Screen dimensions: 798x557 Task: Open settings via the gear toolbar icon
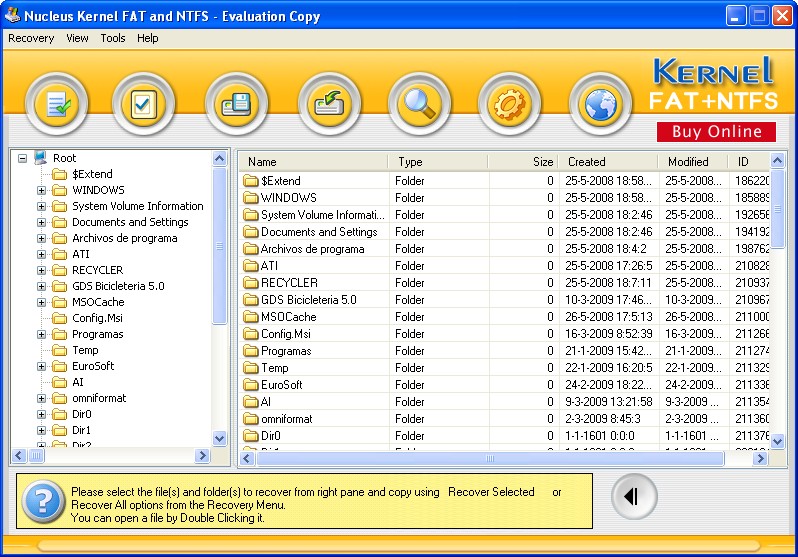509,104
